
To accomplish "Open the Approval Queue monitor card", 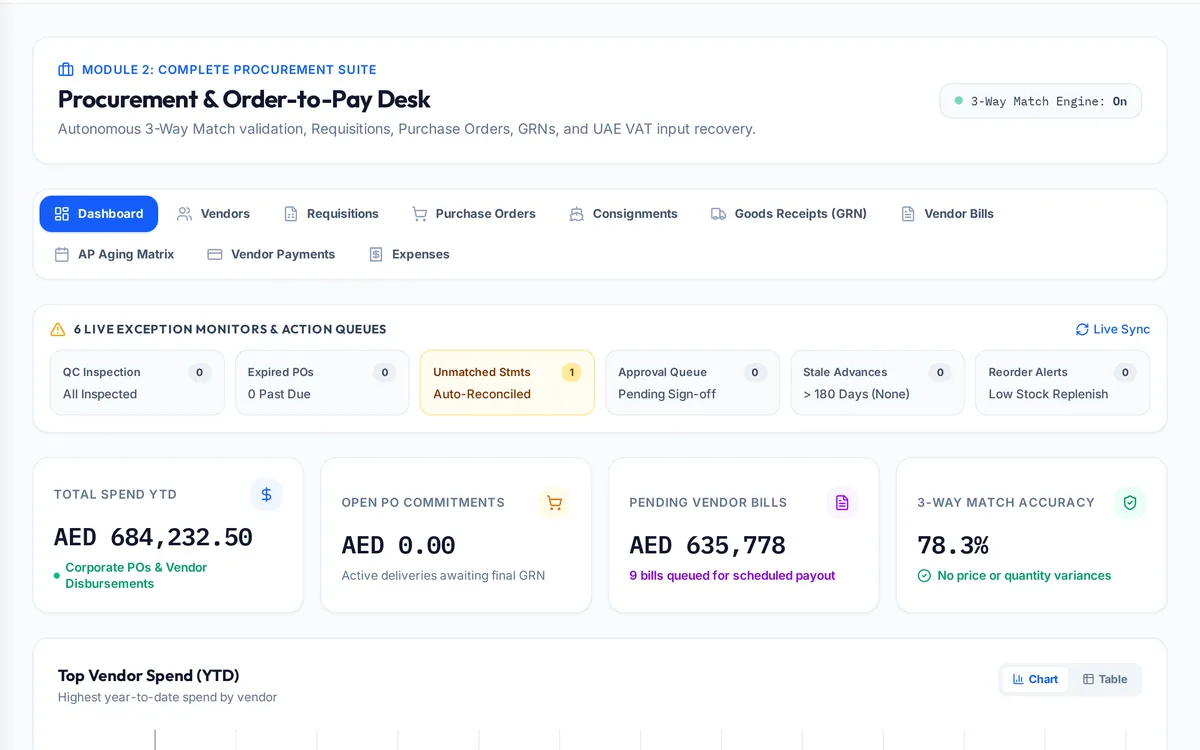I will click(x=692, y=382).
